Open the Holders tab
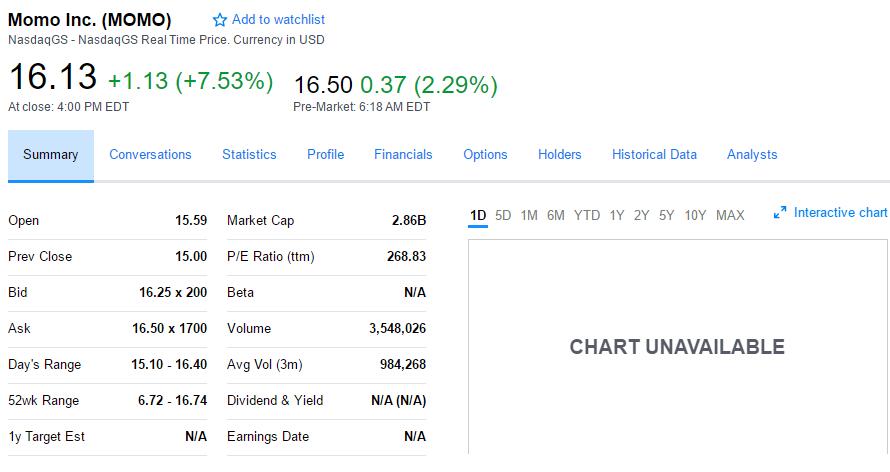890x472 pixels. 559,155
